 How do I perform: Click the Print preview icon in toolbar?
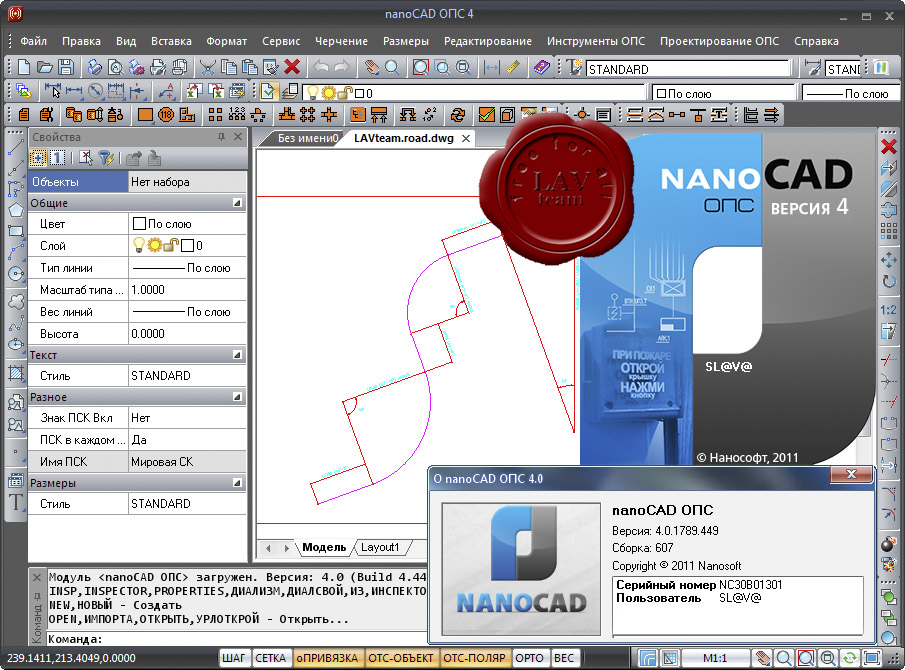(115, 68)
